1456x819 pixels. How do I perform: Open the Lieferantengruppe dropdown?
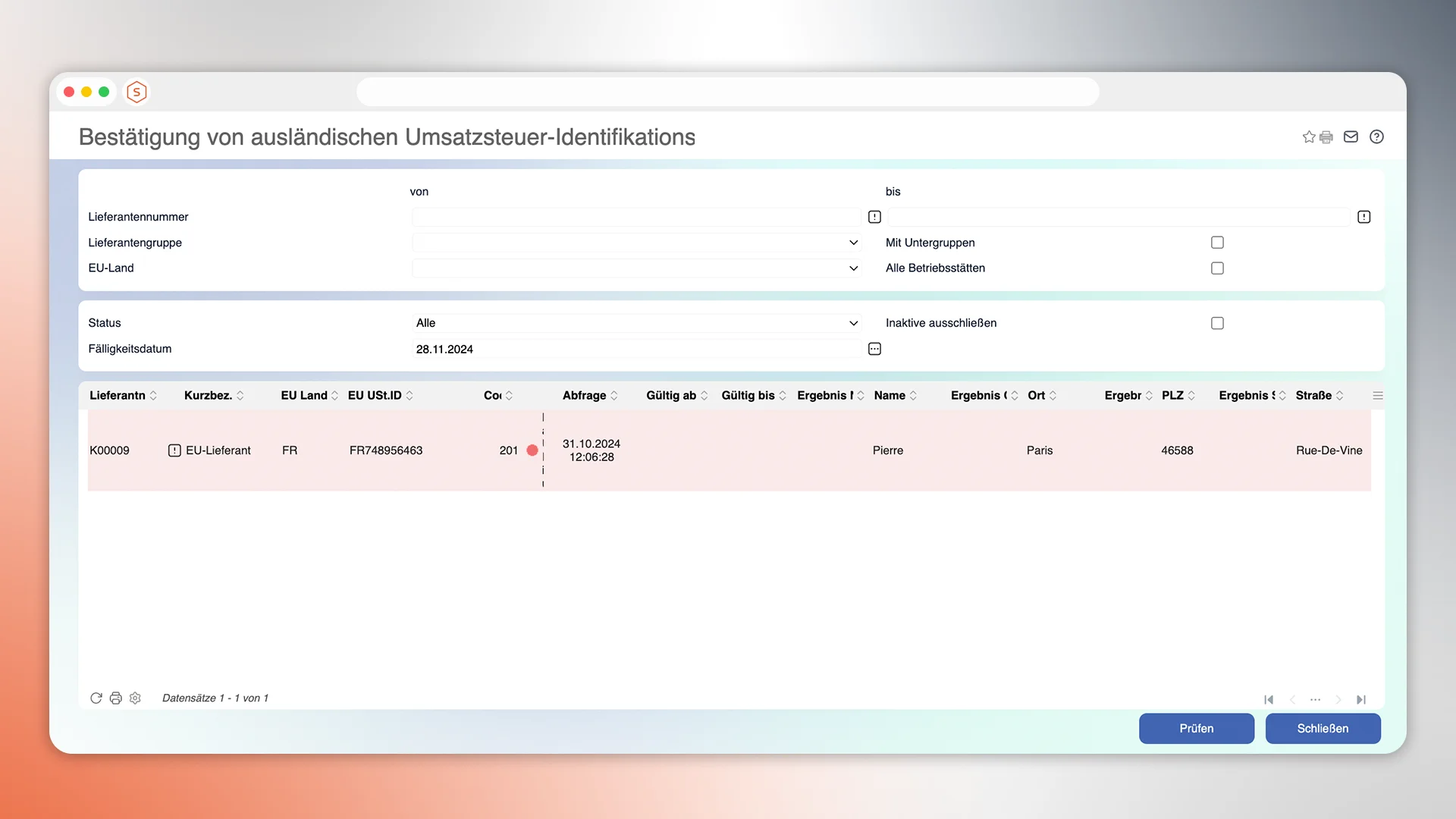click(x=853, y=243)
